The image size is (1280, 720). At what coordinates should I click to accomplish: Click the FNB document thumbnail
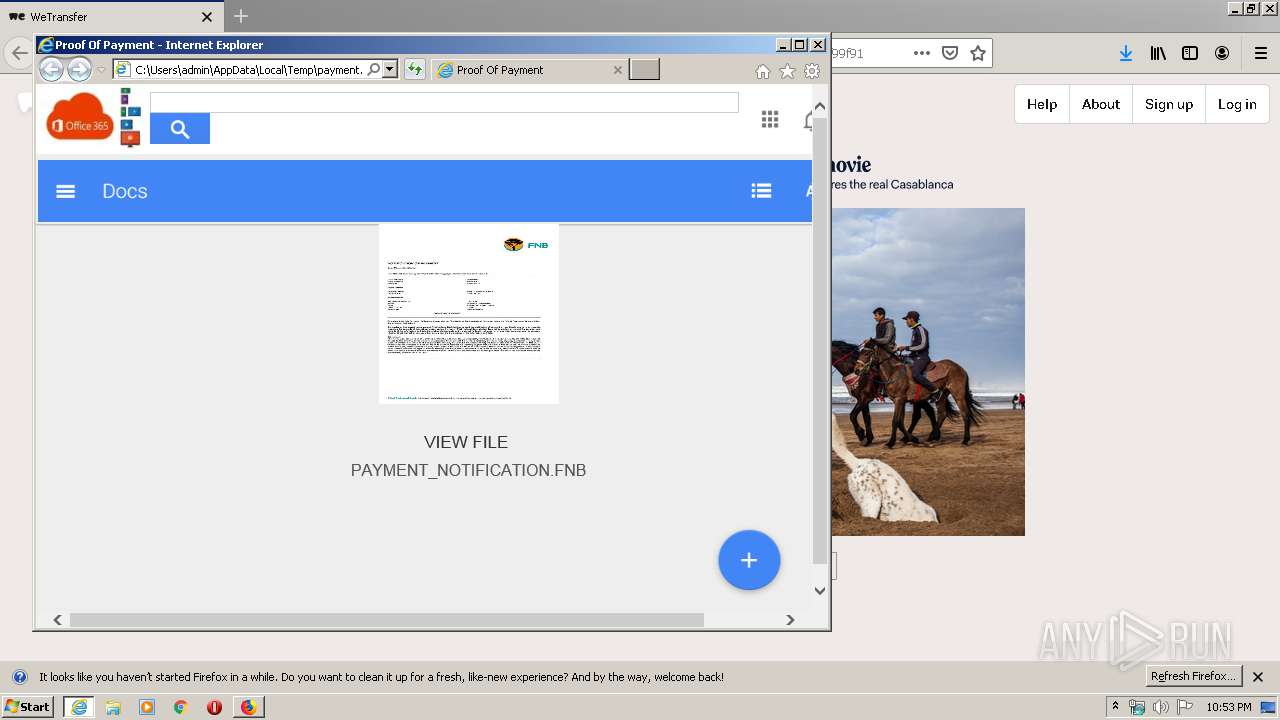pos(469,314)
